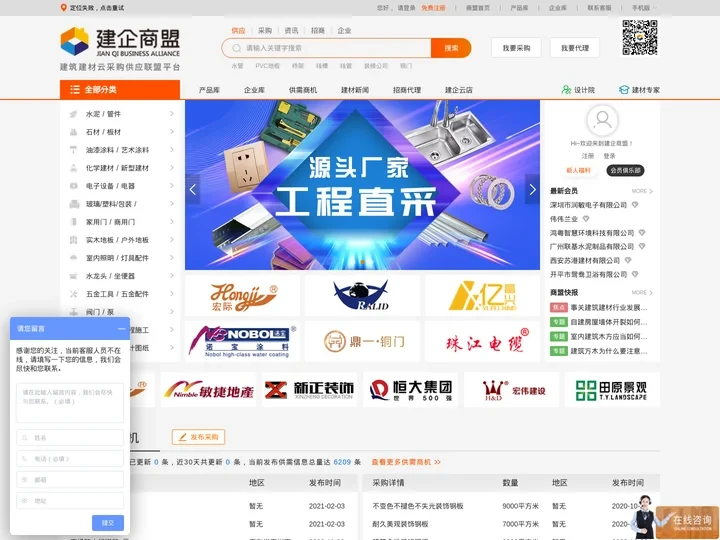Click the 室内照明 lamp icon
Screen dimensions: 720x540
pyautogui.click(x=73, y=258)
